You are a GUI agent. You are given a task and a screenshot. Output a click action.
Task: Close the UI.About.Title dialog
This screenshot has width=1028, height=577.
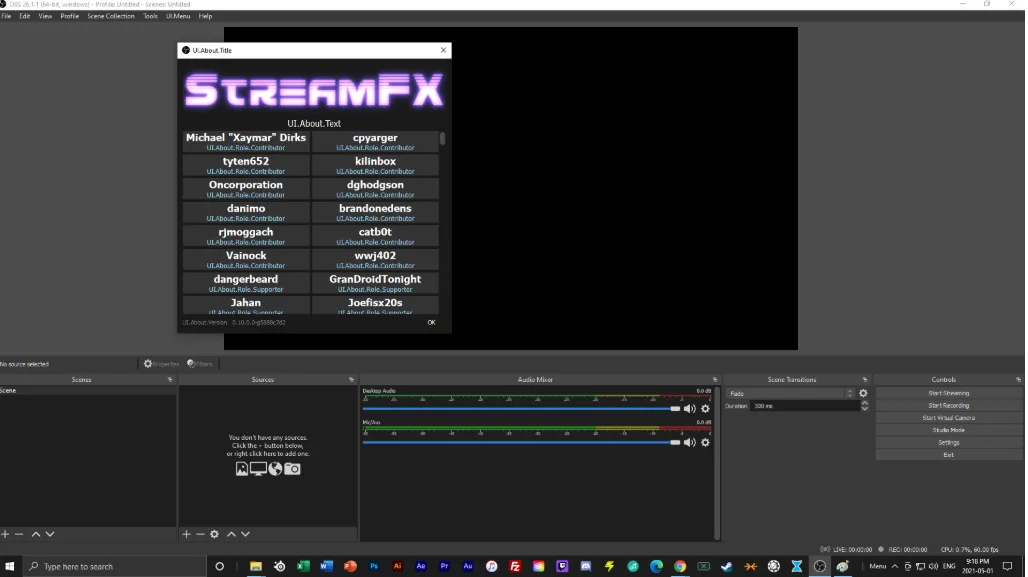coord(443,50)
